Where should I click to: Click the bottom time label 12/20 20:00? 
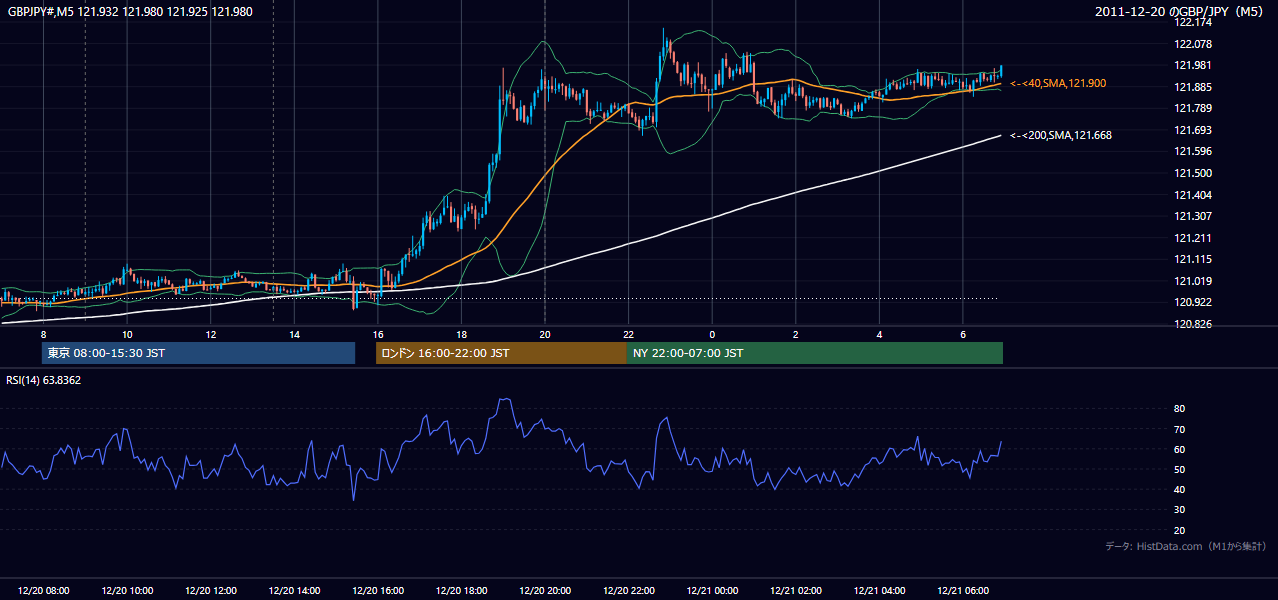pos(545,591)
